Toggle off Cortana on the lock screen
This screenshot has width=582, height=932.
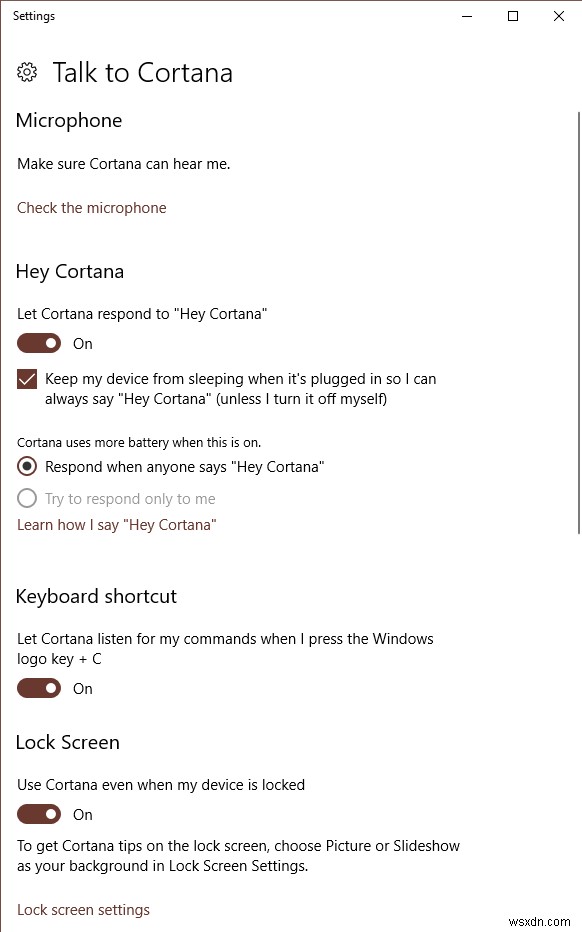pos(38,814)
